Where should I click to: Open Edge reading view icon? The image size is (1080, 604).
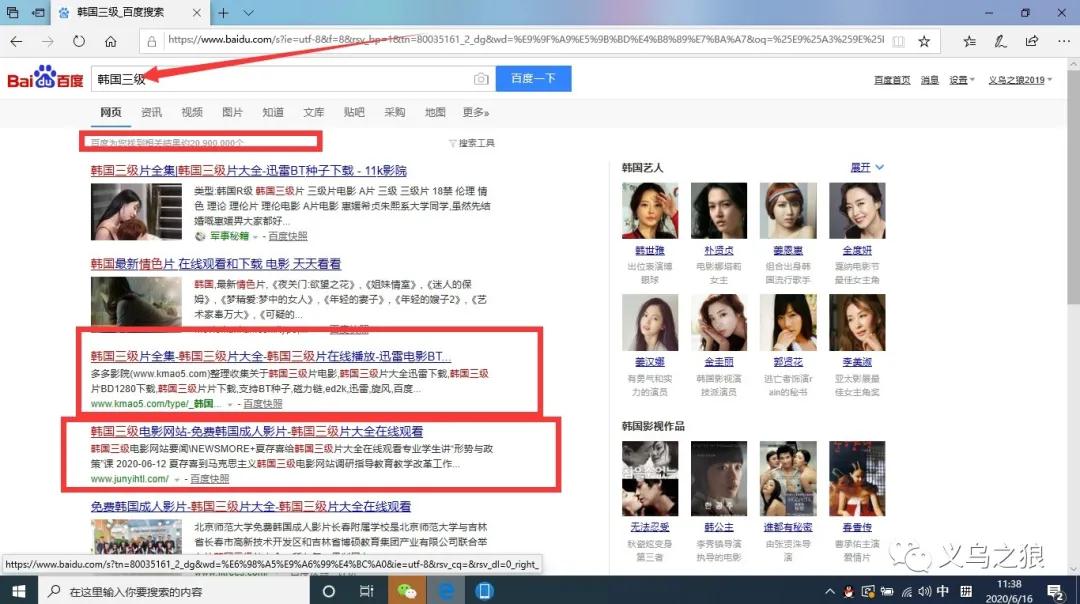898,41
